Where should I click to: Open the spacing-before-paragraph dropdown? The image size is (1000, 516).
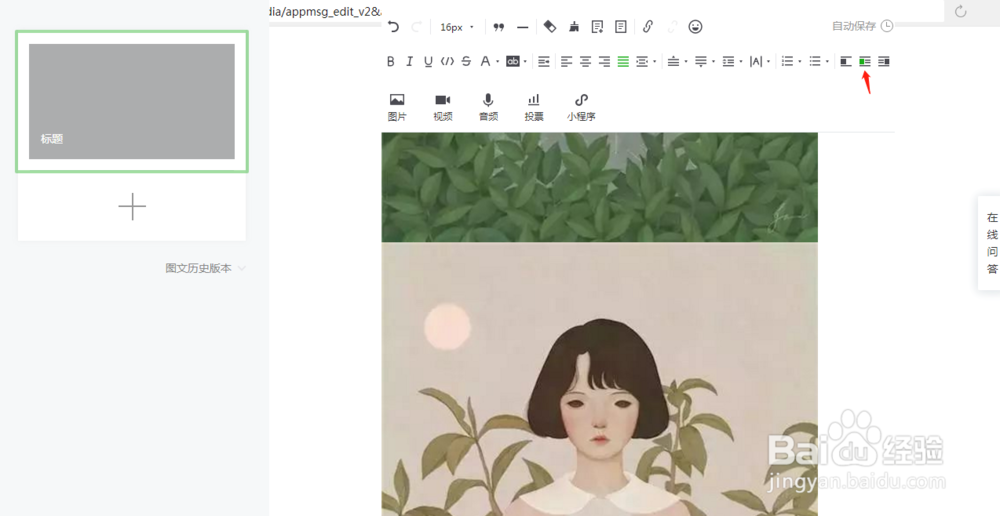pyautogui.click(x=677, y=61)
